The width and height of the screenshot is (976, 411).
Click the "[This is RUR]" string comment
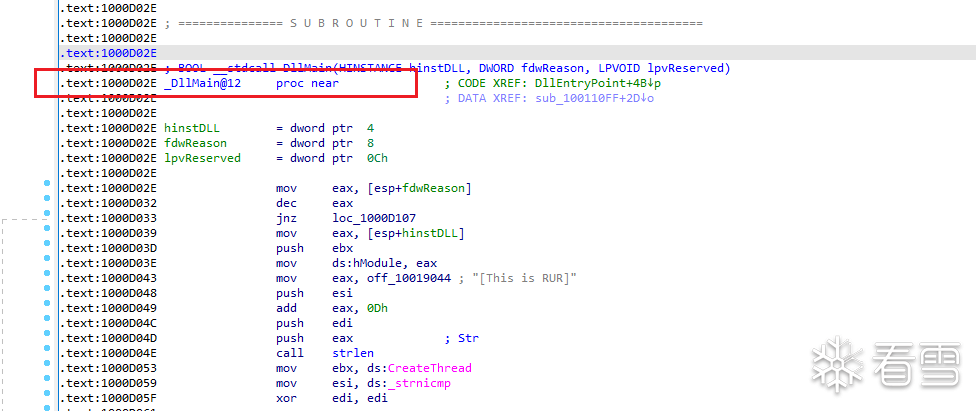[x=526, y=278]
